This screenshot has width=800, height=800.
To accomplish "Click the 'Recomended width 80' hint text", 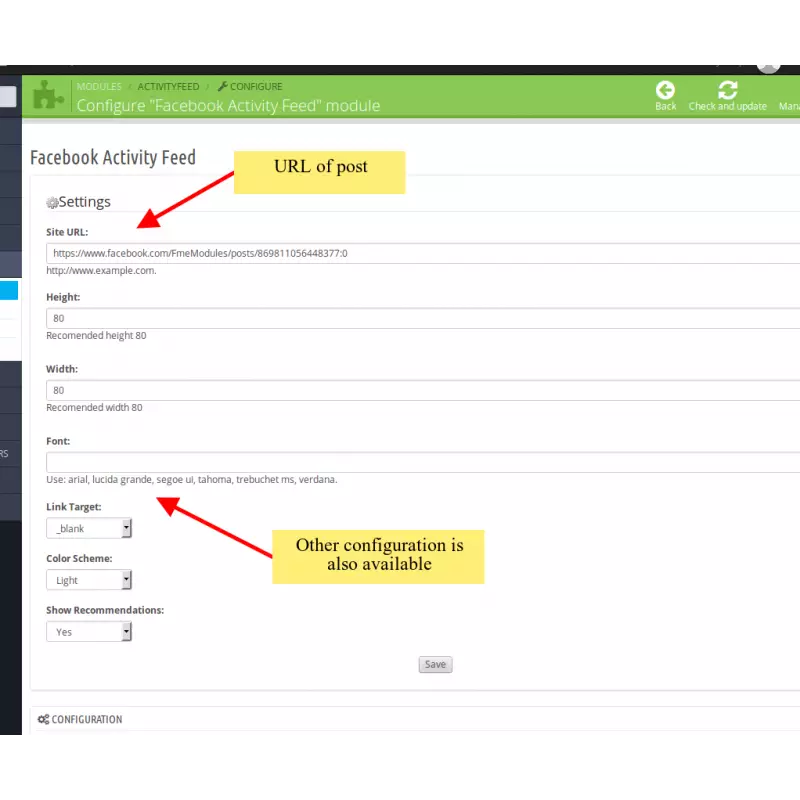I will [94, 408].
